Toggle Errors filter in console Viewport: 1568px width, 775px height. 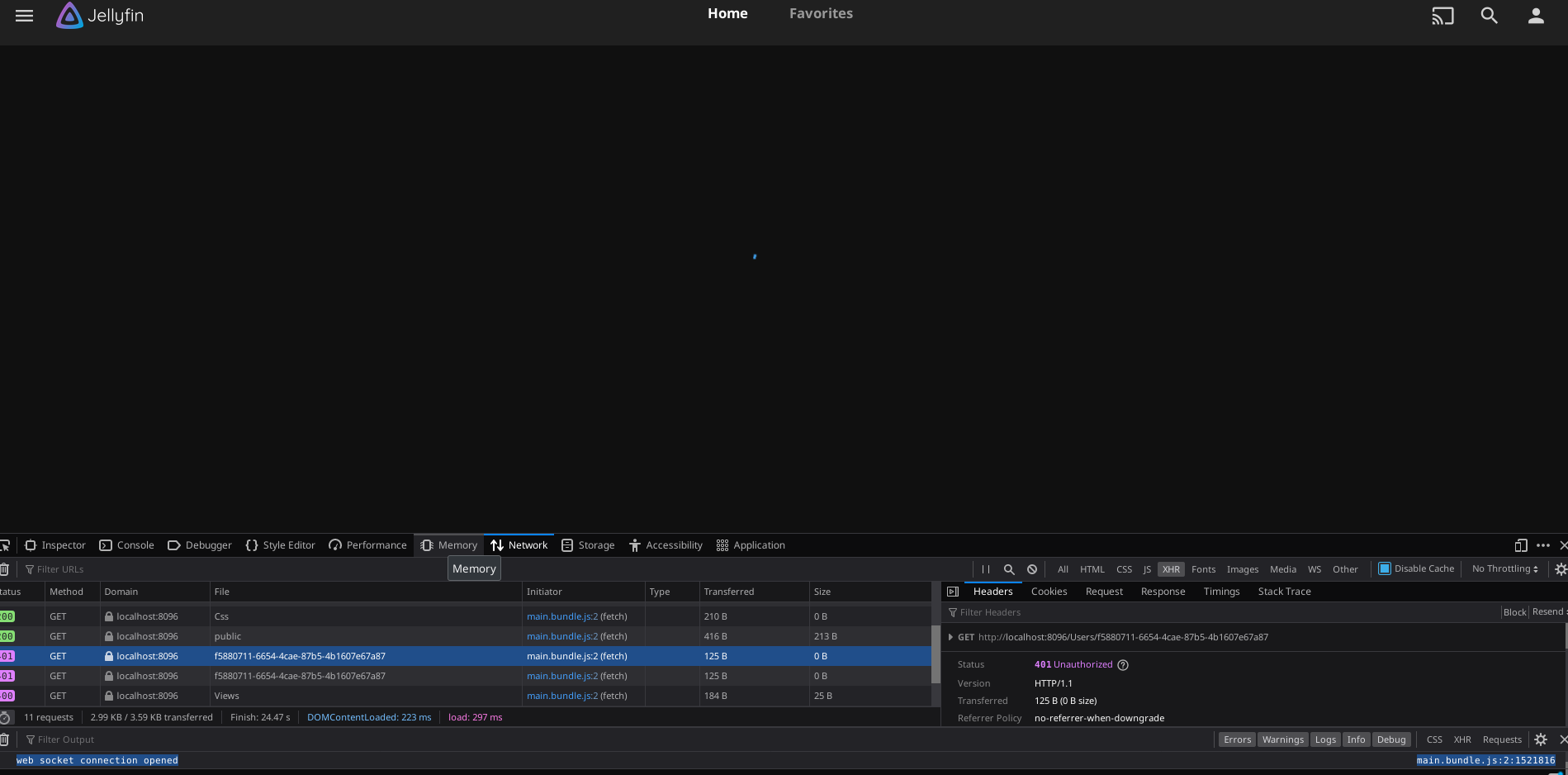tap(1237, 739)
